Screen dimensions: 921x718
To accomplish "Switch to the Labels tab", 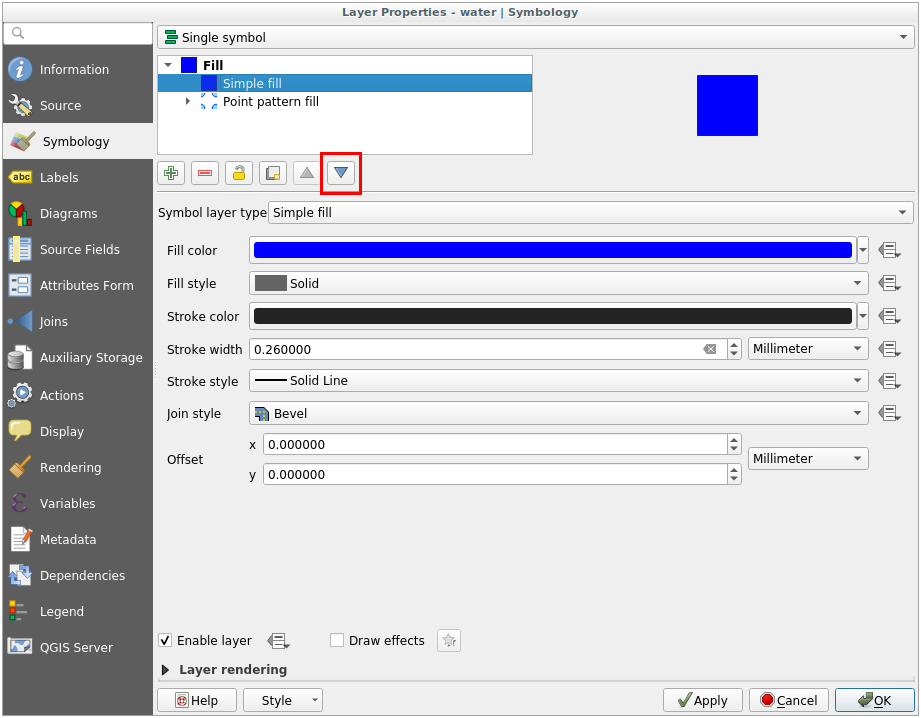I will pos(59,177).
